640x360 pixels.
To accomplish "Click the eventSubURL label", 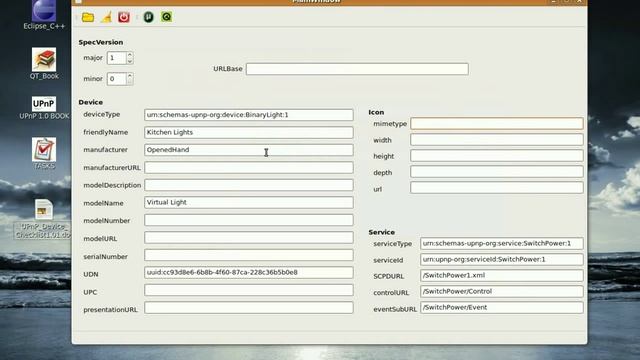I will [x=395, y=309].
